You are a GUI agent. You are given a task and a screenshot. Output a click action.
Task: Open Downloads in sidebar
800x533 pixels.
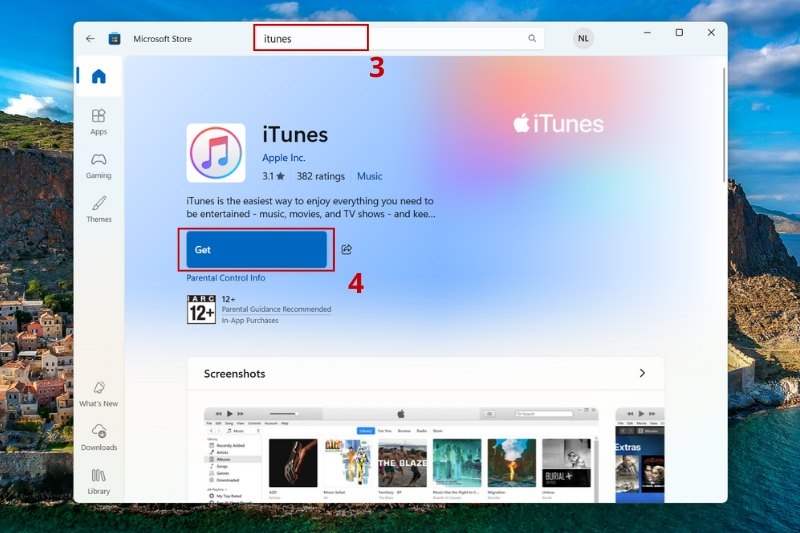pyautogui.click(x=98, y=438)
